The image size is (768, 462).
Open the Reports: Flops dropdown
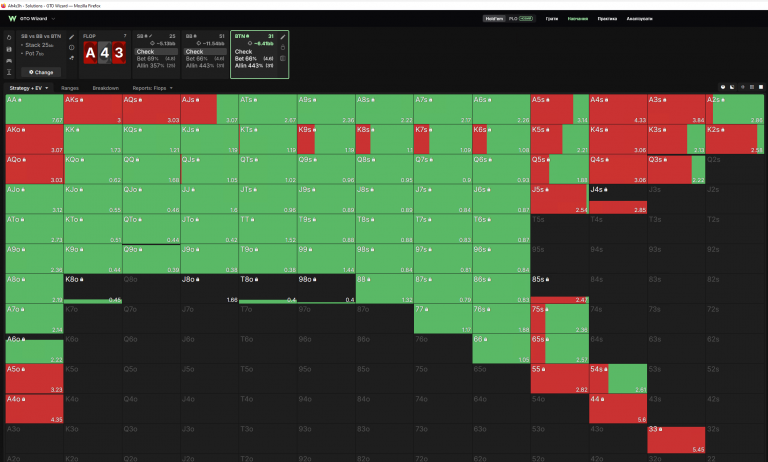tap(152, 88)
